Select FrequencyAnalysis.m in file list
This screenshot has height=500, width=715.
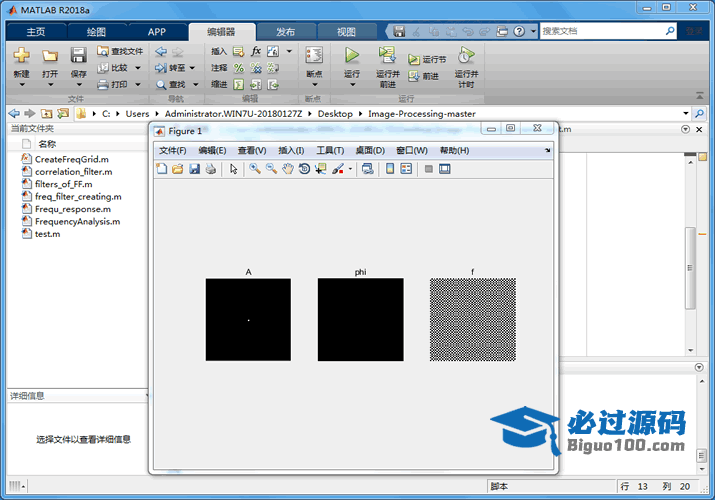pyautogui.click(x=77, y=222)
